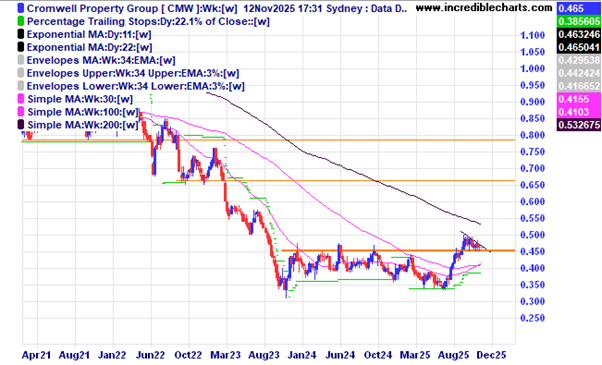The image size is (602, 365).
Task: Click the magenta 0.4103 moving average value
Action: (579, 112)
